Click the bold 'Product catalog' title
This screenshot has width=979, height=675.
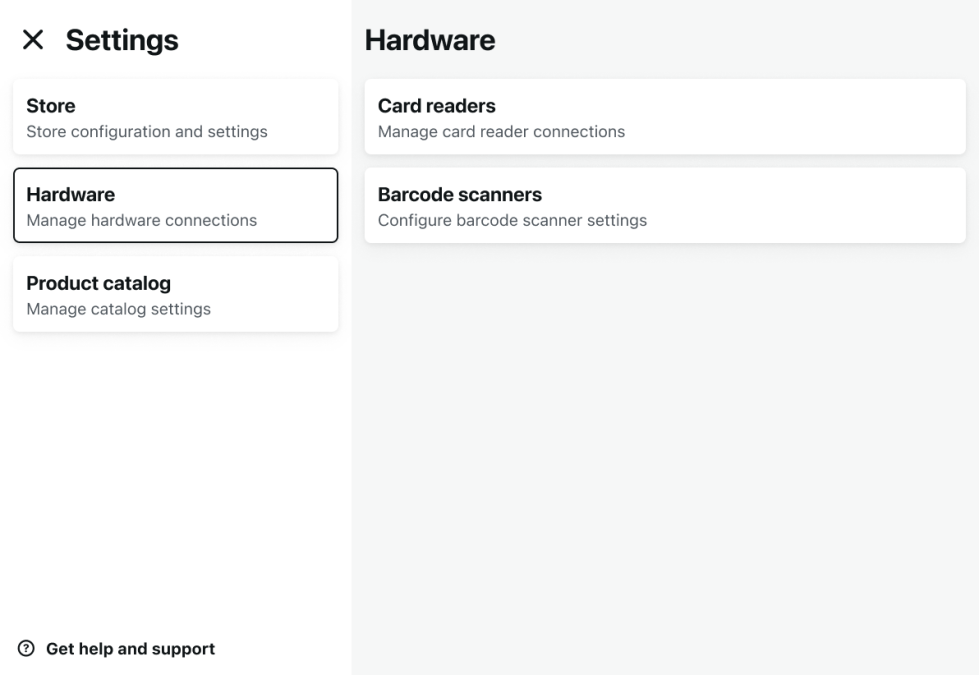click(x=98, y=283)
